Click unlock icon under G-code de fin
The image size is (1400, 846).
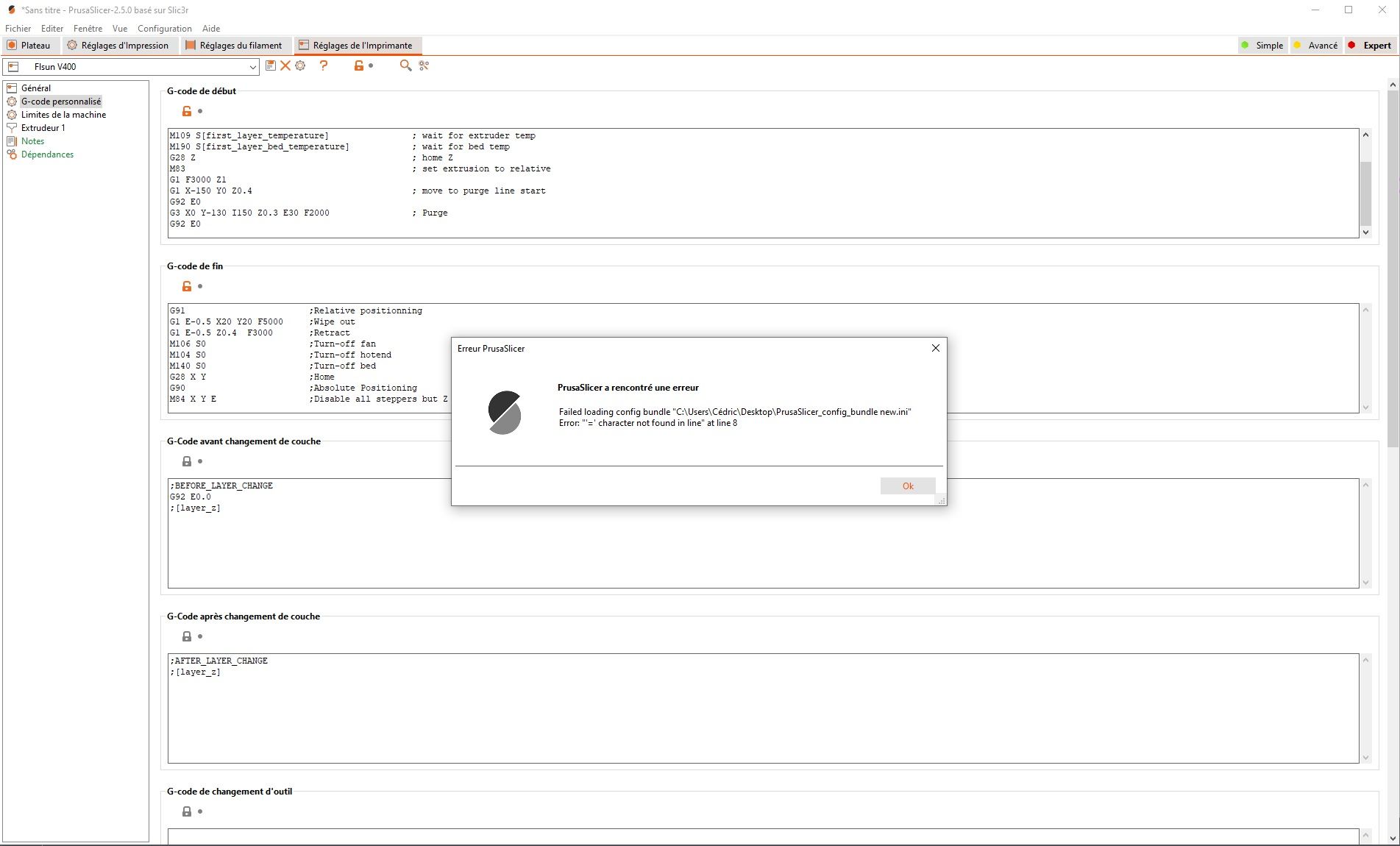coord(187,286)
